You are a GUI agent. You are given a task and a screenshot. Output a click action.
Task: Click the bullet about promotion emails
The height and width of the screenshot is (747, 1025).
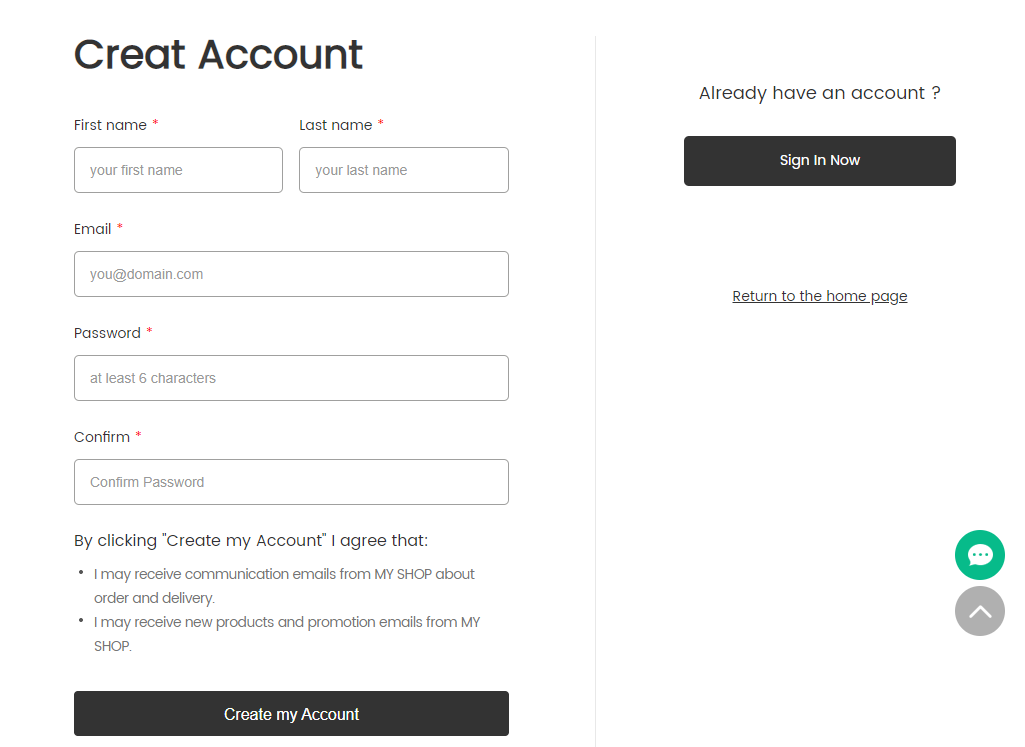(x=286, y=634)
